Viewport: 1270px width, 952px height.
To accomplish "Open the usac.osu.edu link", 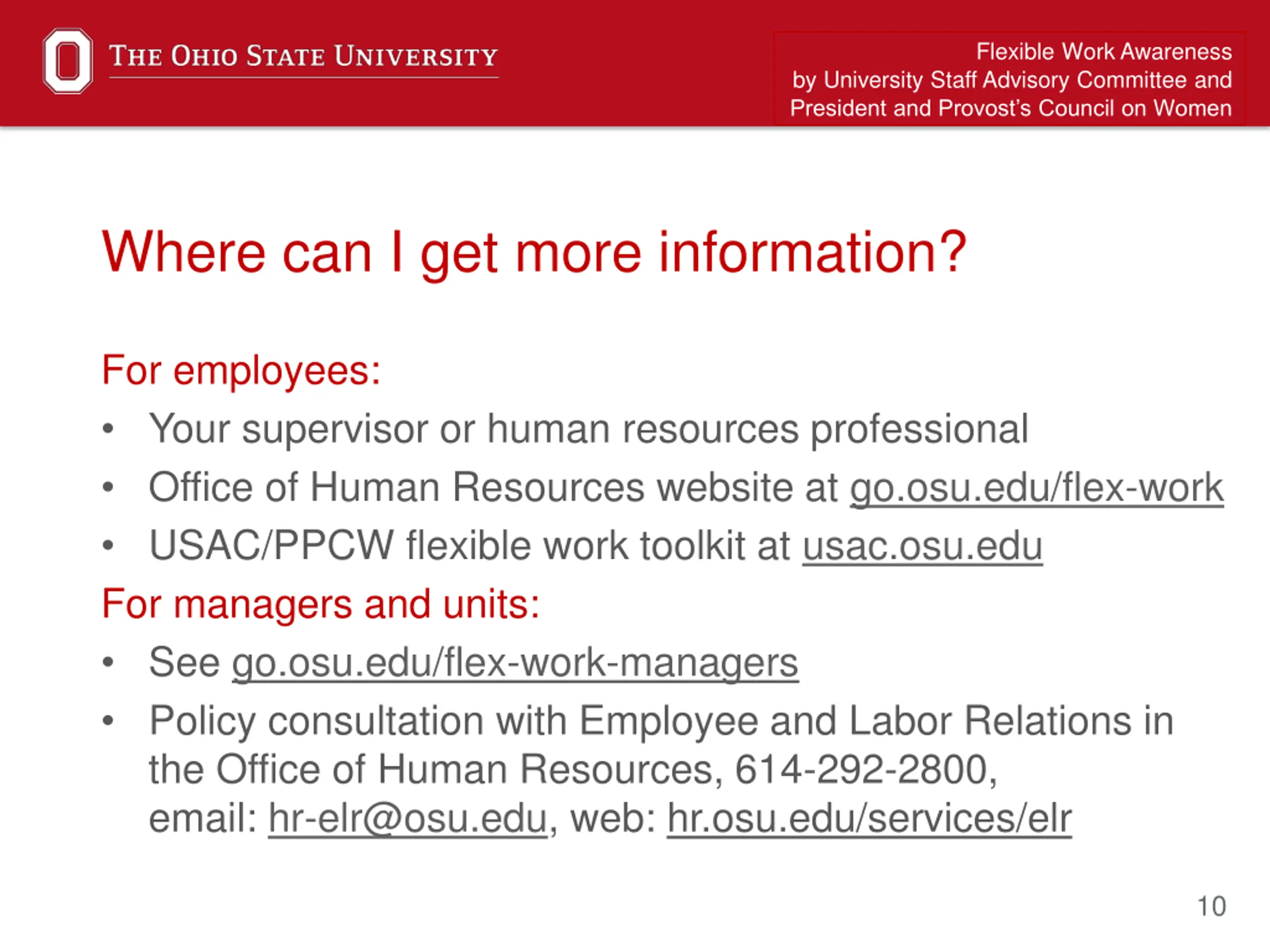I will [x=922, y=546].
